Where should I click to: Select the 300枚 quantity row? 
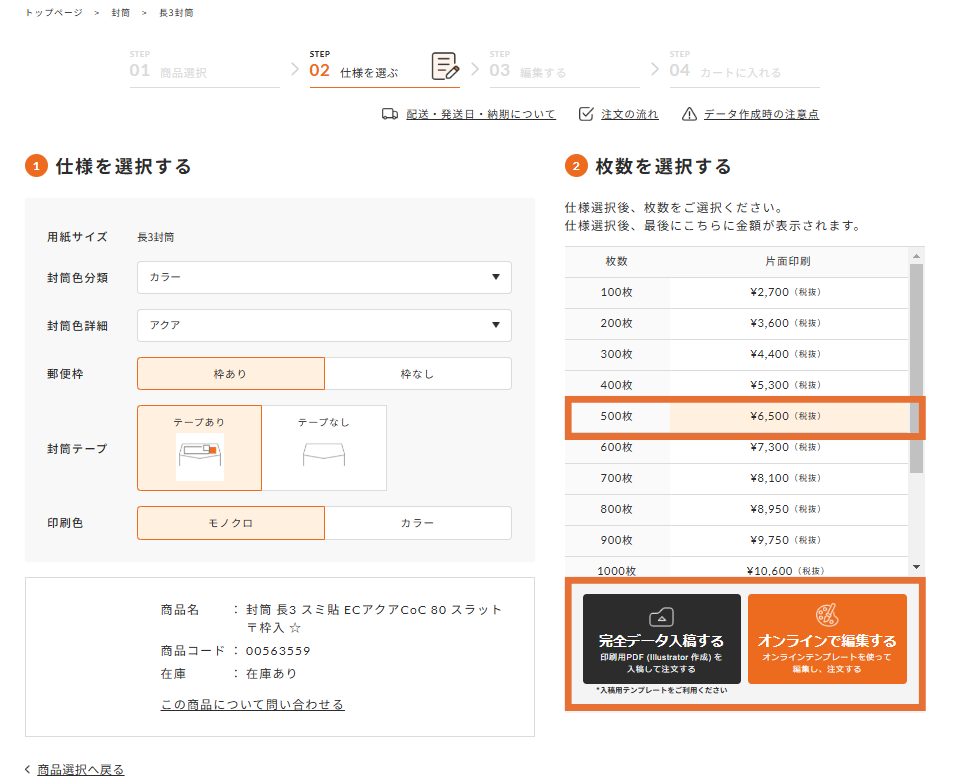pyautogui.click(x=737, y=354)
